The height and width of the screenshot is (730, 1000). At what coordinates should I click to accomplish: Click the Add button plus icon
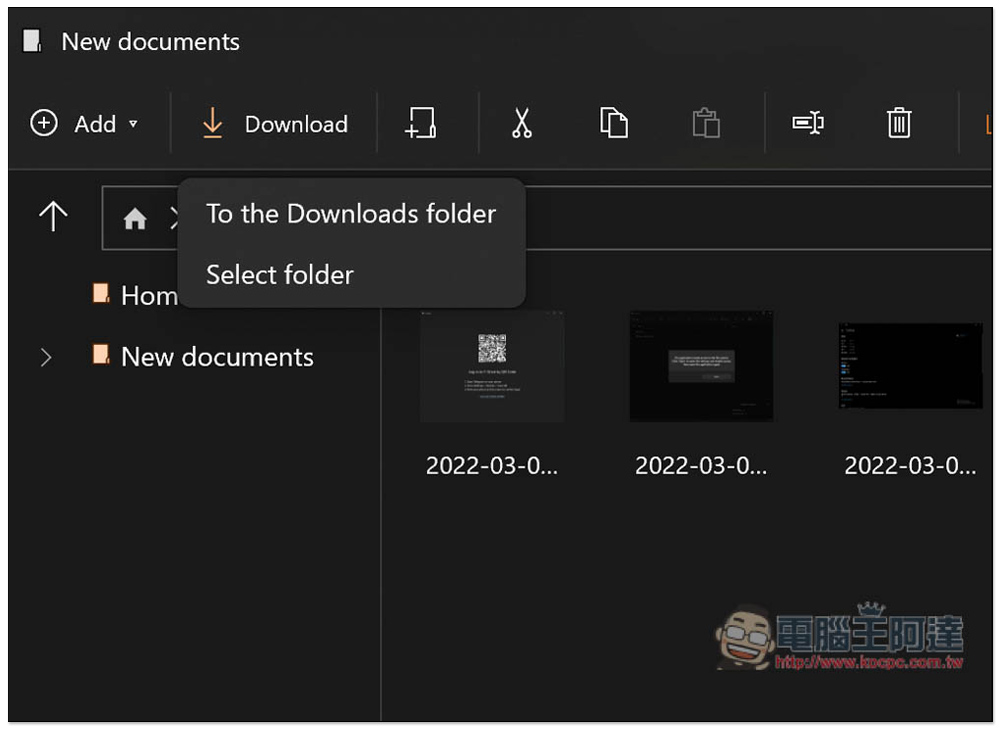(x=44, y=123)
